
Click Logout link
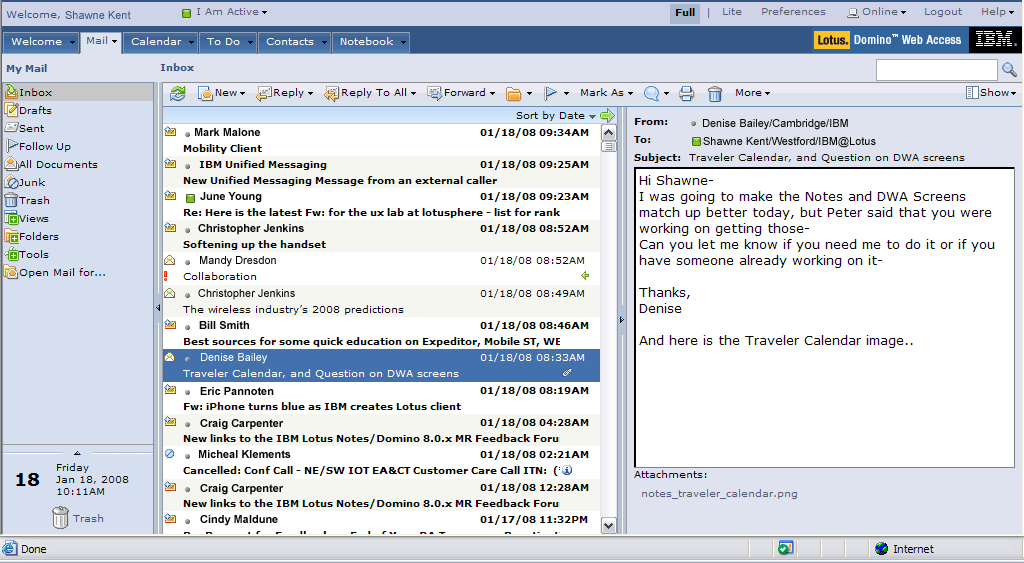pos(942,12)
